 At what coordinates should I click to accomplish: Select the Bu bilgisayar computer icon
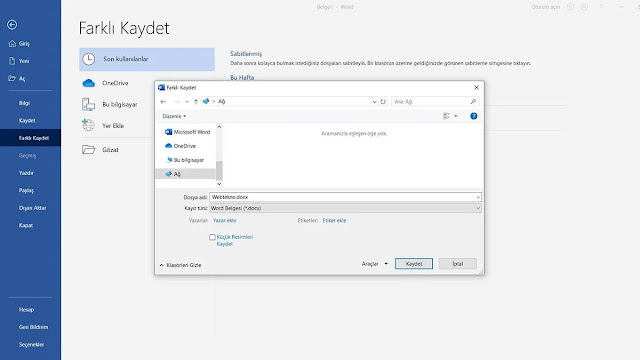(89, 104)
